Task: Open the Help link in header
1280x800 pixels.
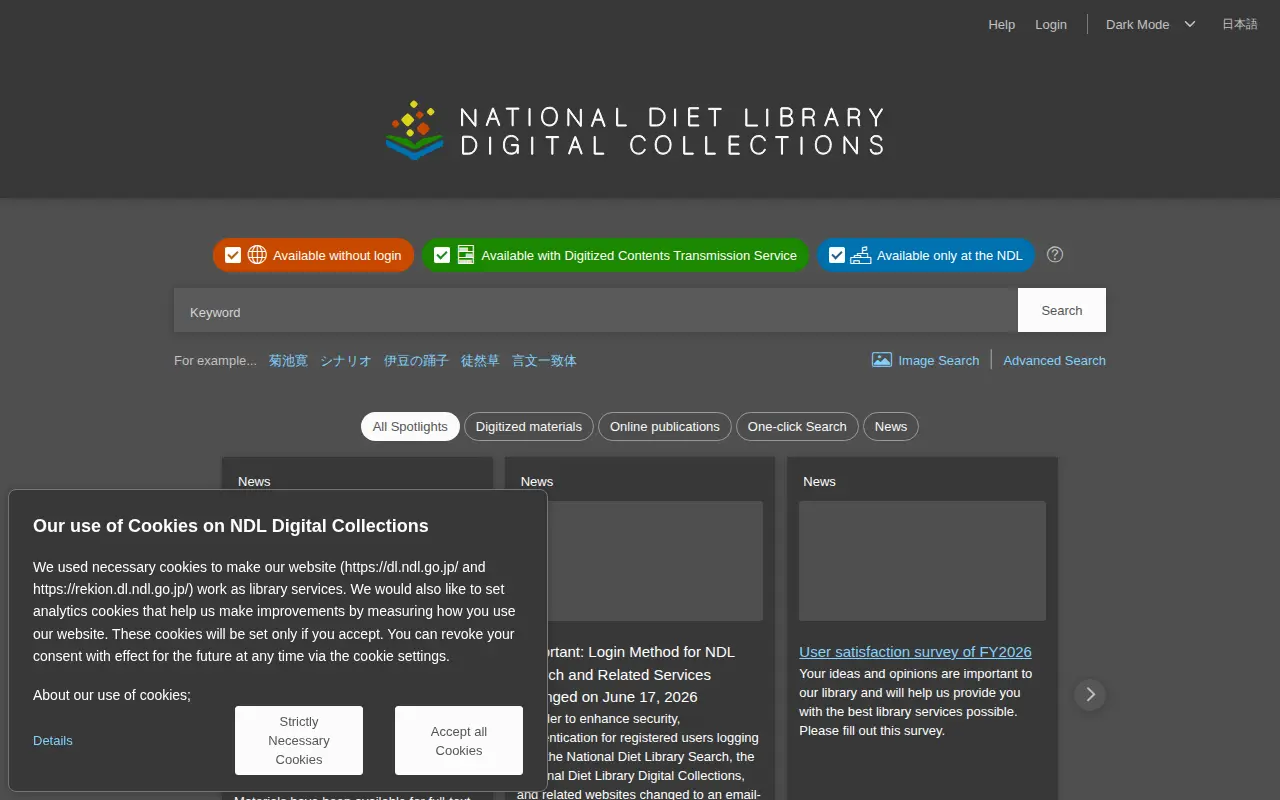Action: click(x=1001, y=24)
